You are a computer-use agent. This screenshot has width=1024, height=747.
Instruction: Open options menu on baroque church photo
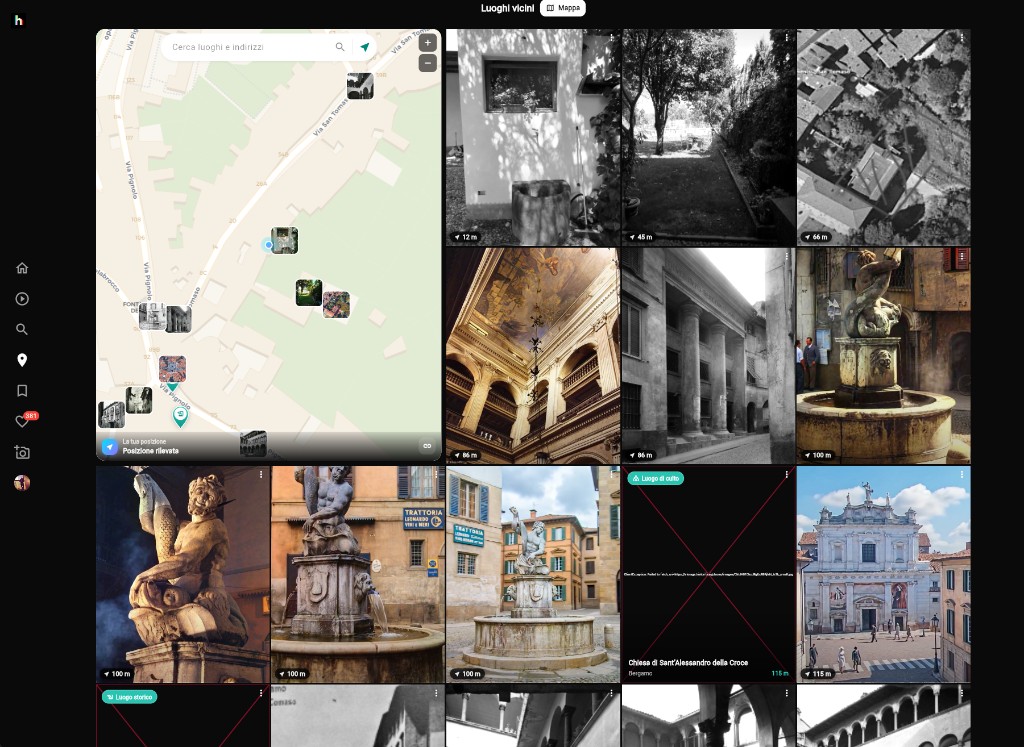coord(962,475)
